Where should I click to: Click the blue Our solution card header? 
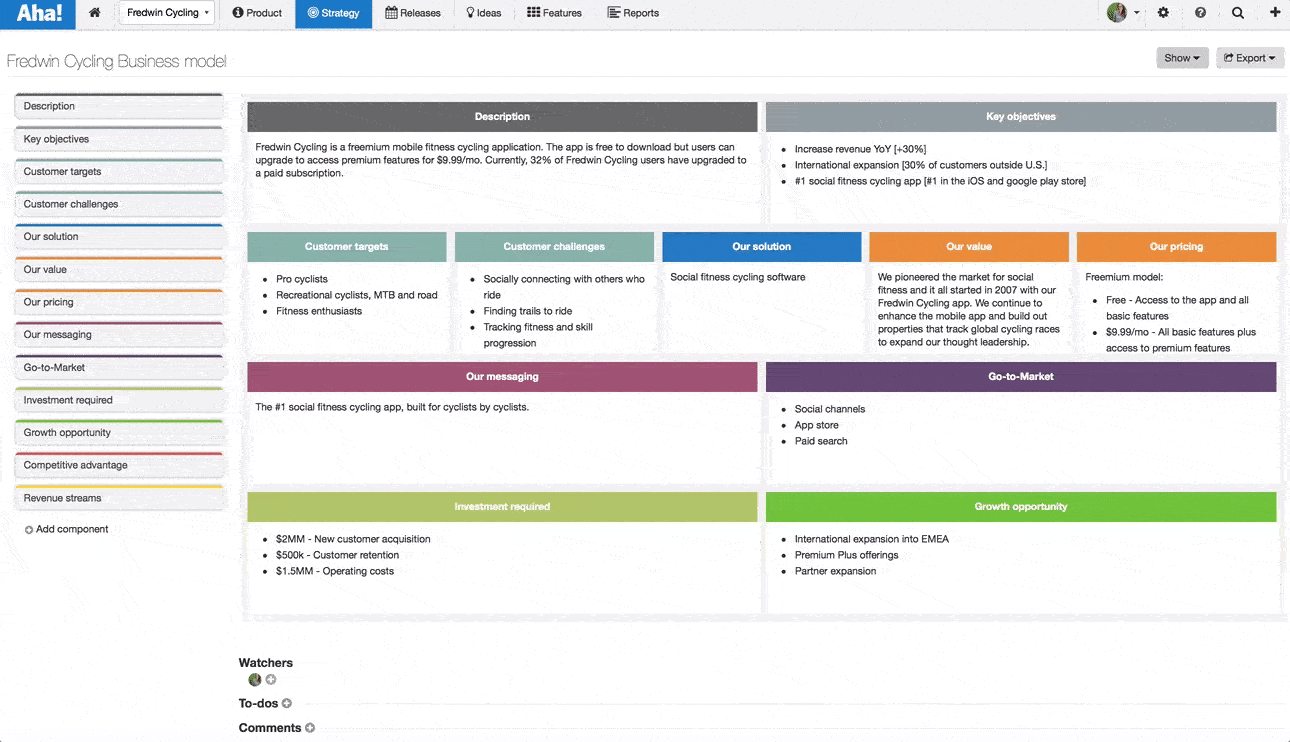(x=761, y=246)
